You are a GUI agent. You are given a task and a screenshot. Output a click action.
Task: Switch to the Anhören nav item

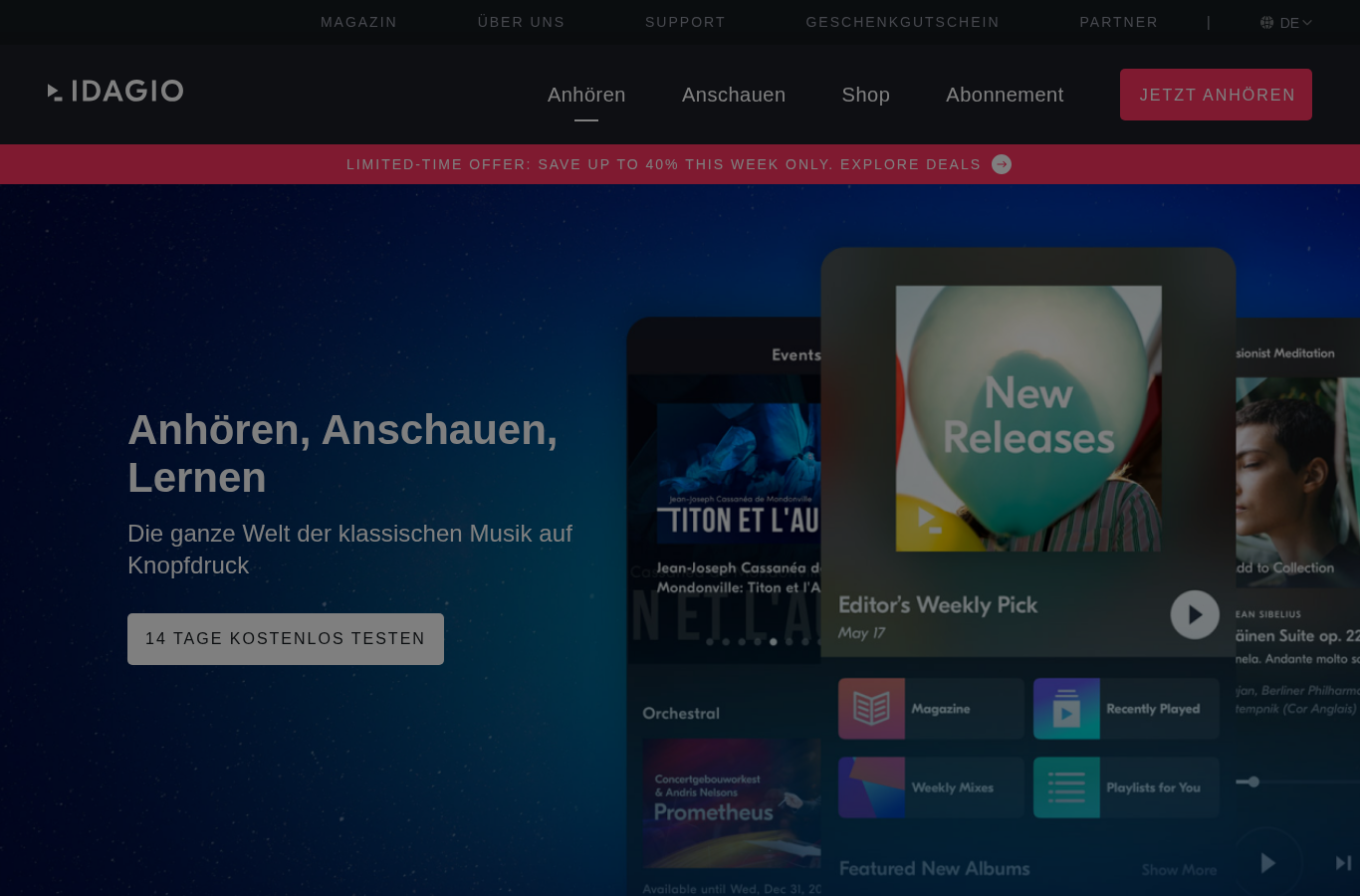[x=586, y=95]
